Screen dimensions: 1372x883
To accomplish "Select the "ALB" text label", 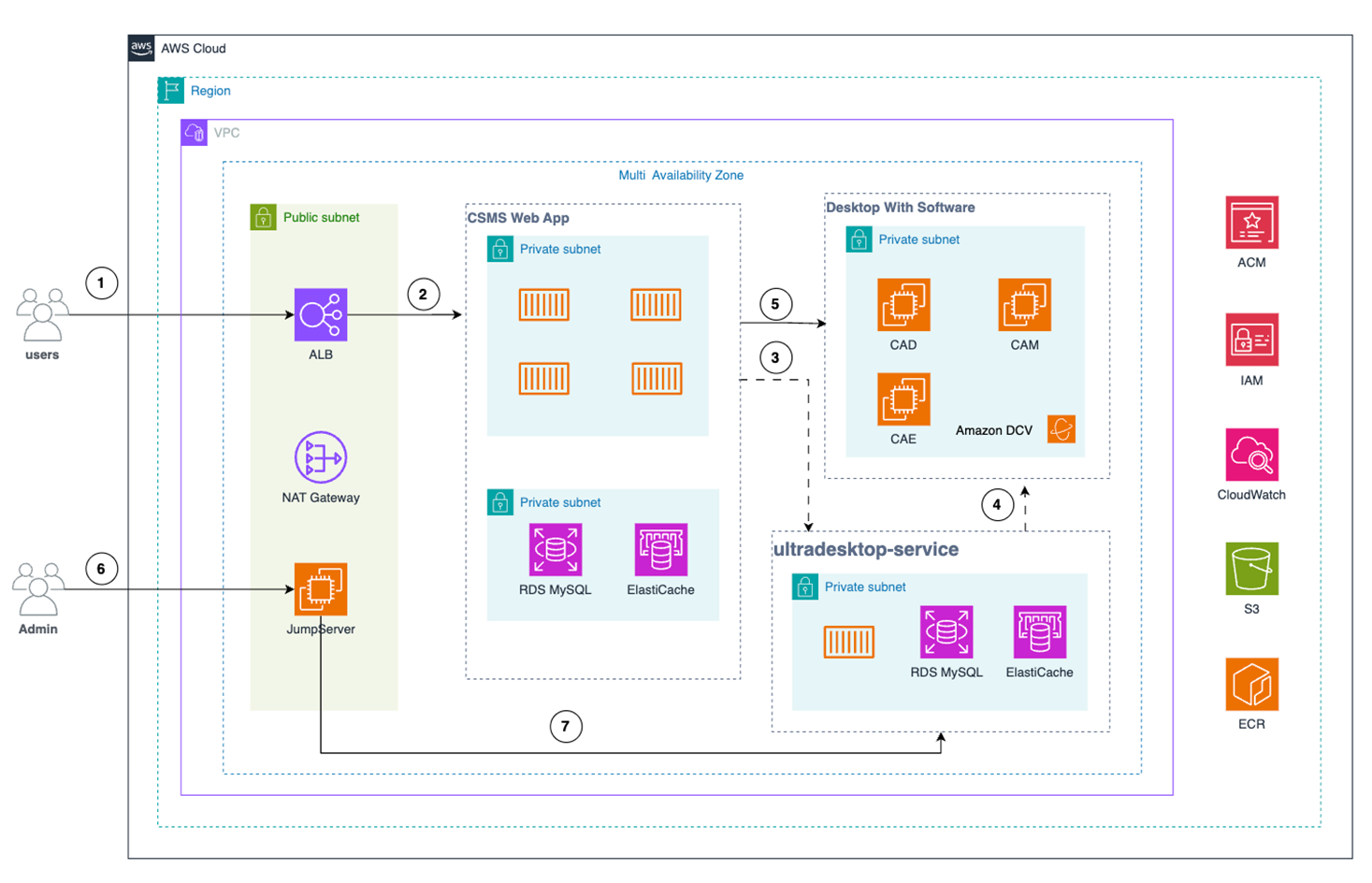I will coord(321,355).
